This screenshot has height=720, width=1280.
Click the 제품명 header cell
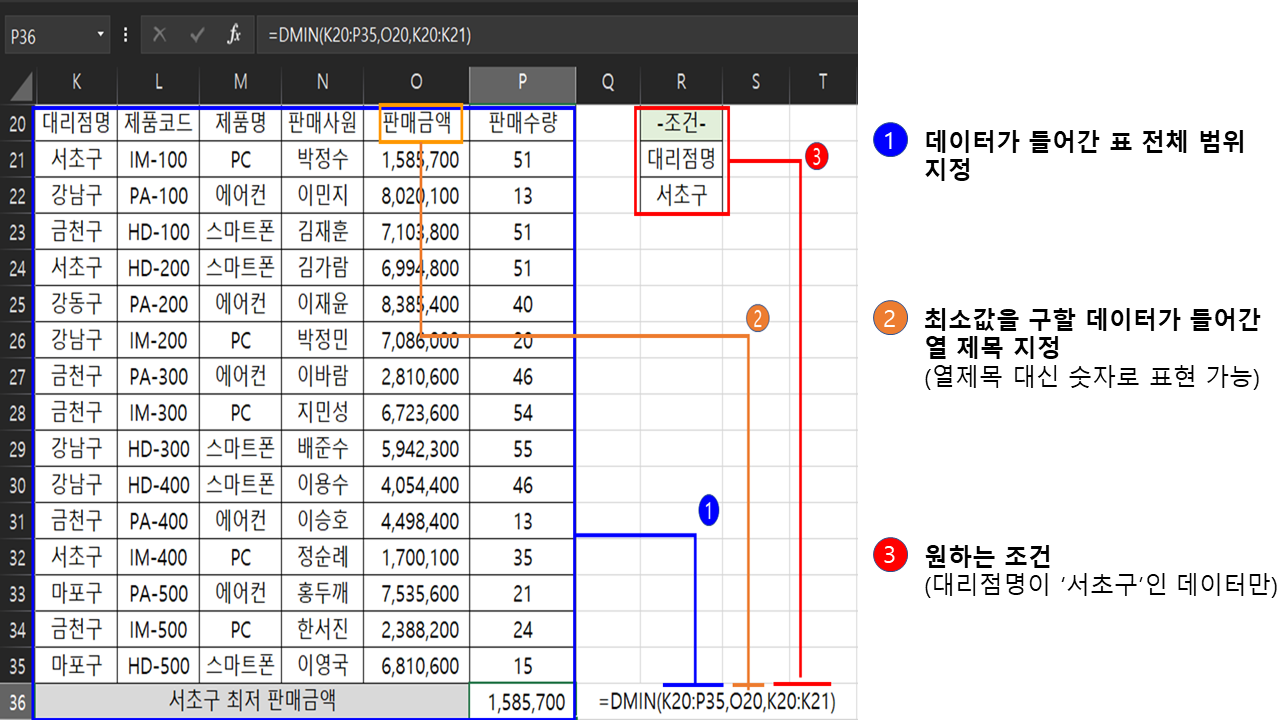(240, 124)
